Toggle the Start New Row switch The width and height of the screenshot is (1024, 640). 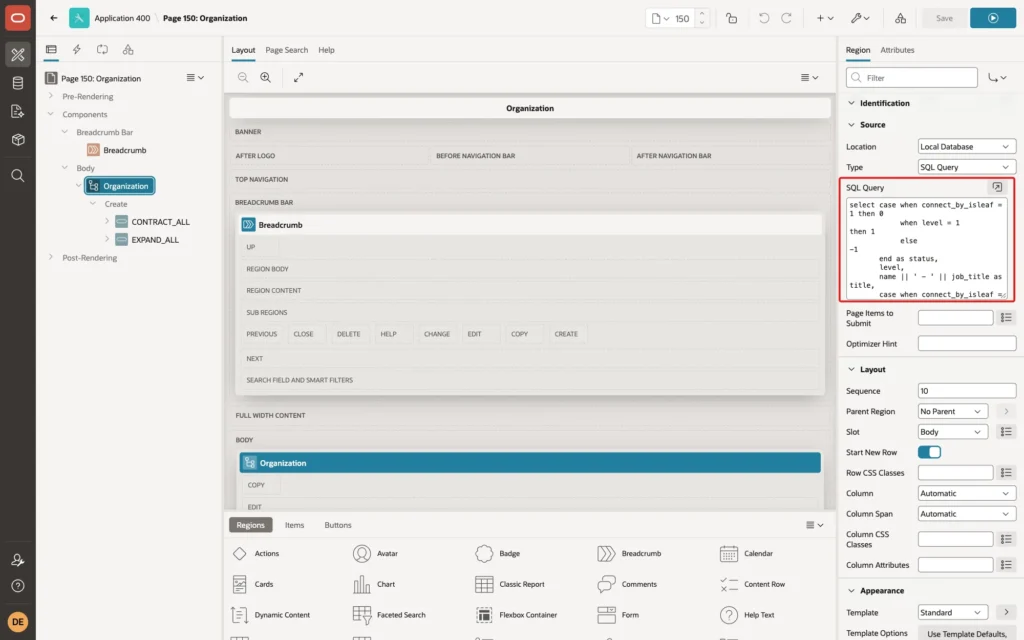(929, 452)
